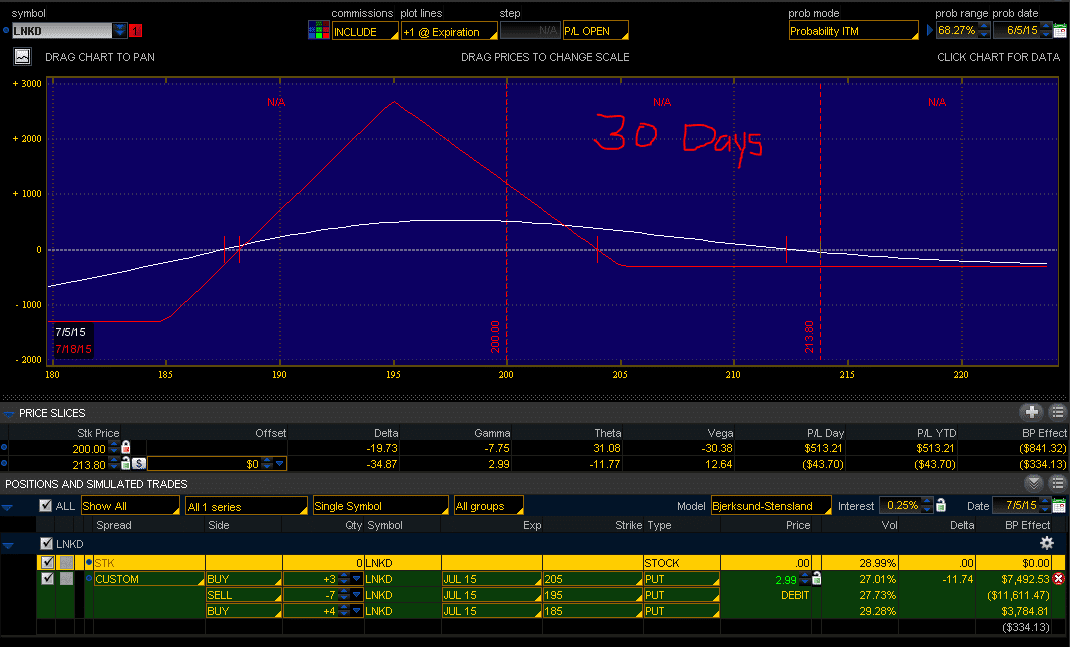The height and width of the screenshot is (647, 1070).
Task: Open the commissions INCLUDE dropdown
Action: (x=364, y=31)
